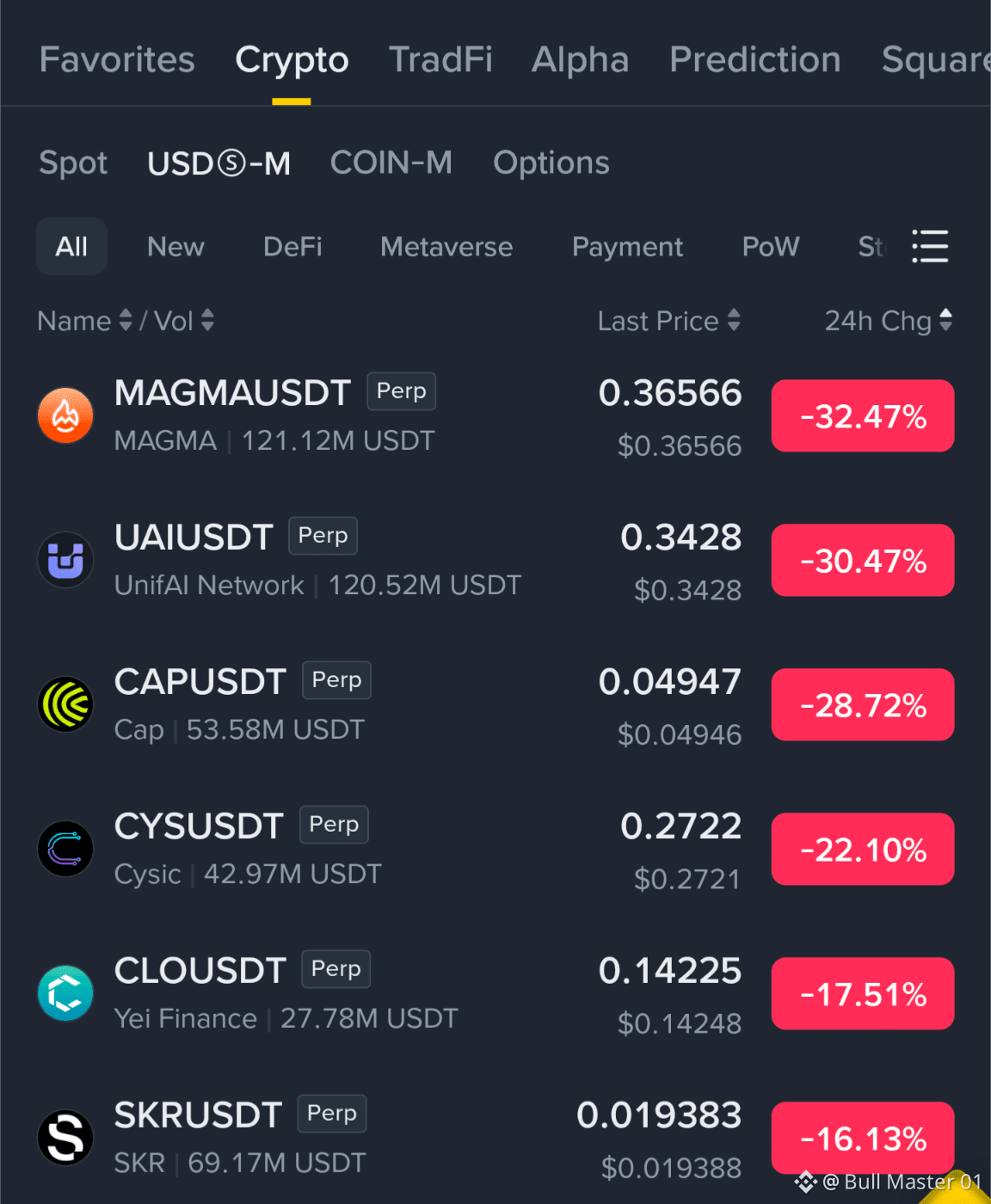Click the MAGMAUSDT -32.47% change button
This screenshot has width=991, height=1204.
click(863, 415)
